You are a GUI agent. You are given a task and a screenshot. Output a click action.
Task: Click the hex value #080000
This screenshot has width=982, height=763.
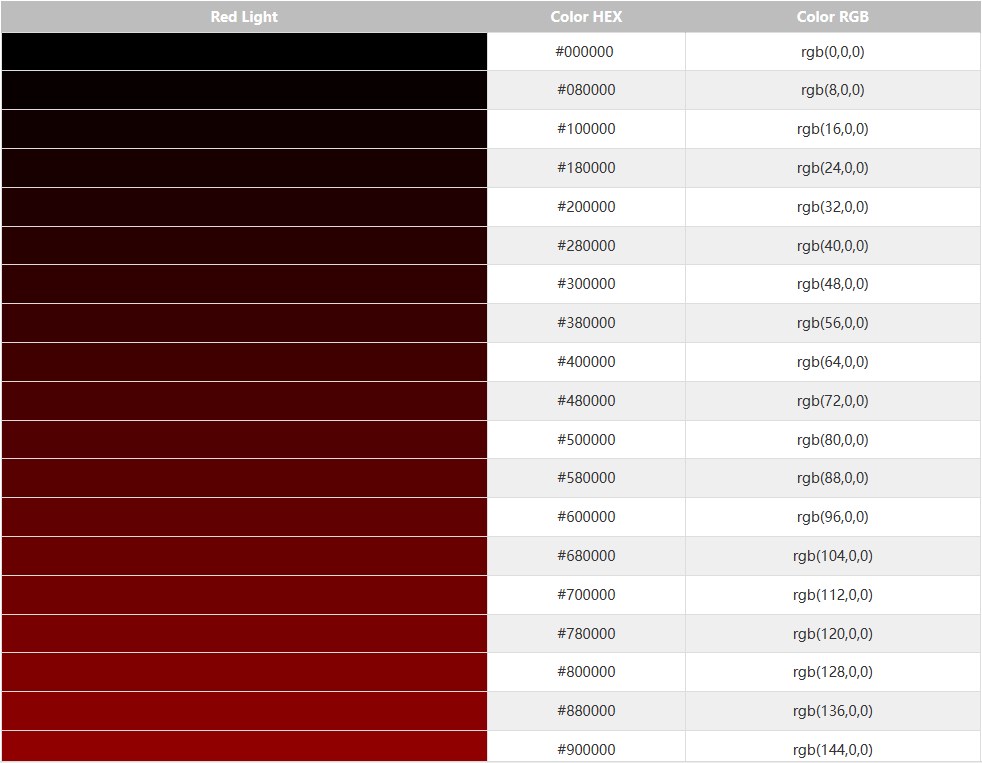coord(586,90)
